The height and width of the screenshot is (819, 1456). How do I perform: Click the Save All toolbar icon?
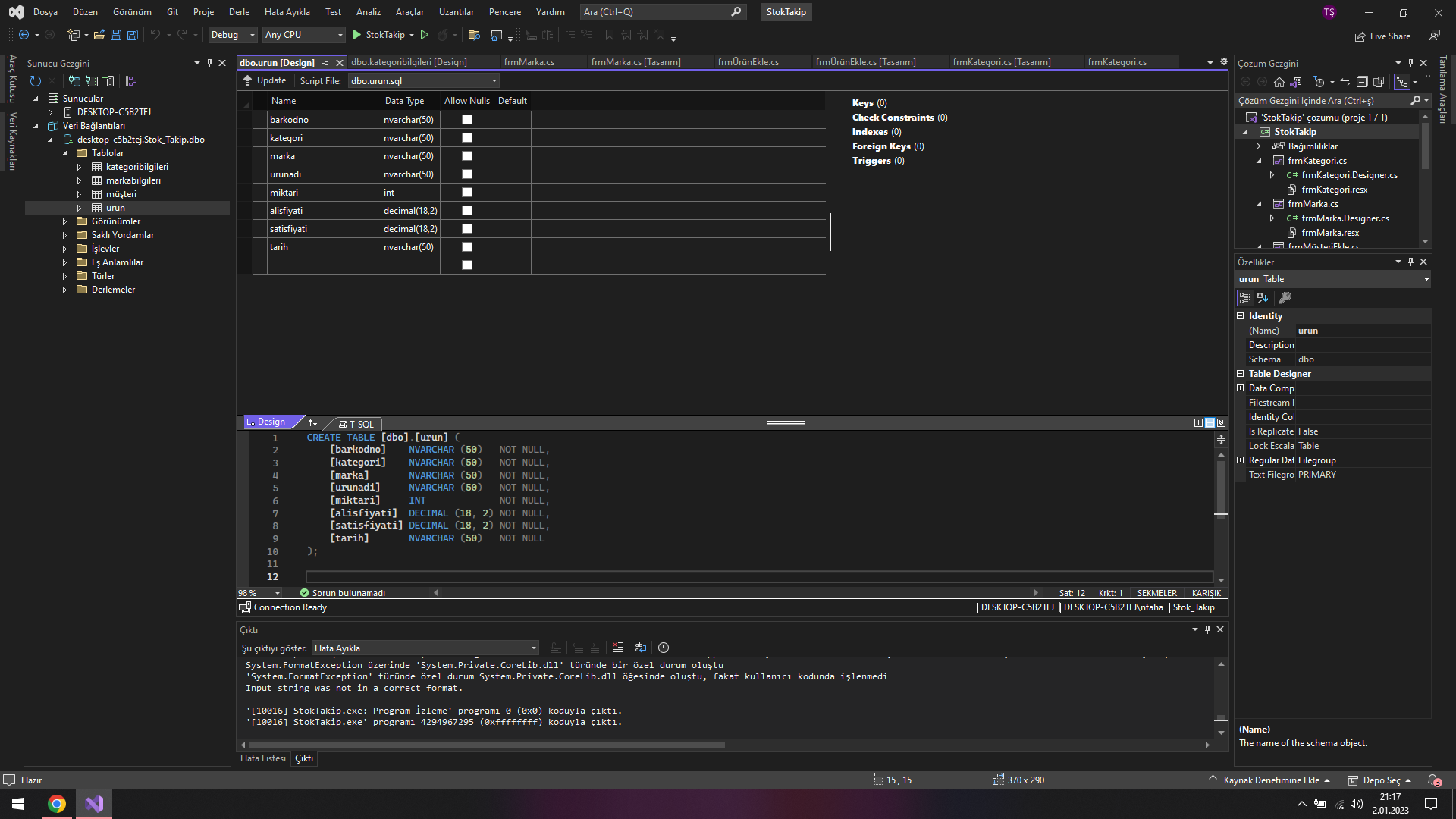click(132, 35)
